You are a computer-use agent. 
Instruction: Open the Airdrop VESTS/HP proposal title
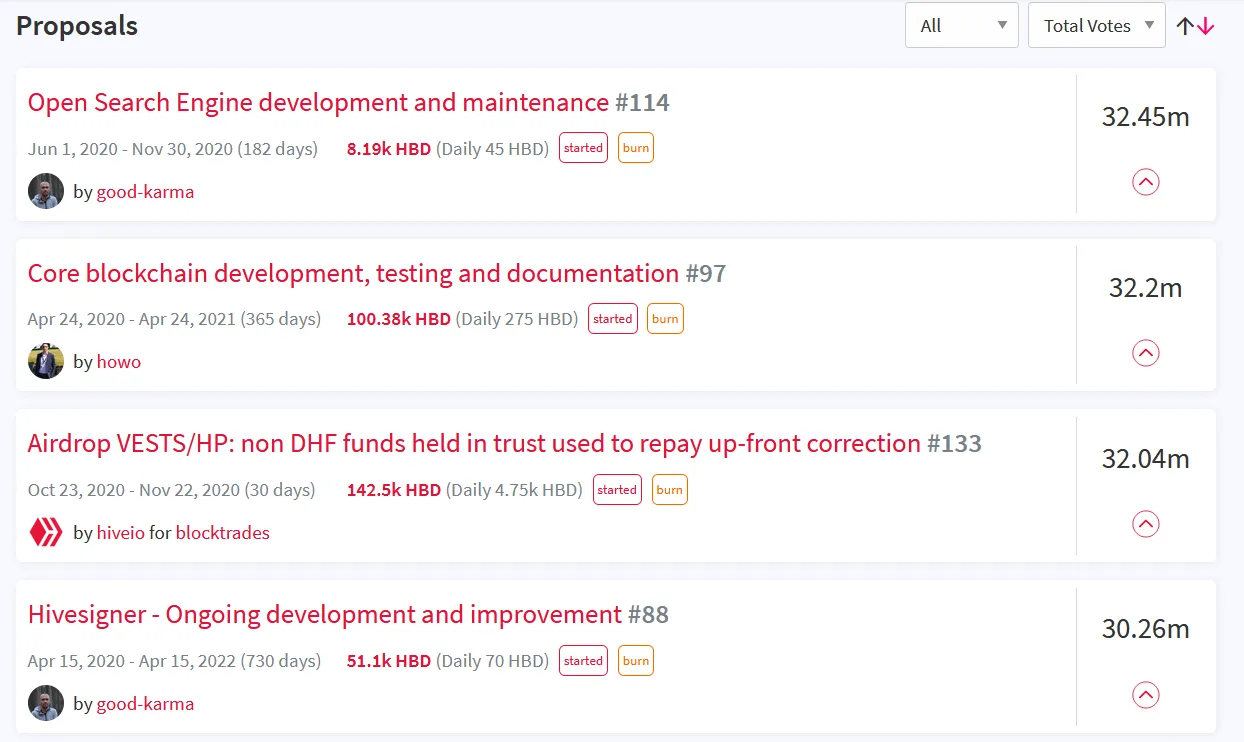474,443
